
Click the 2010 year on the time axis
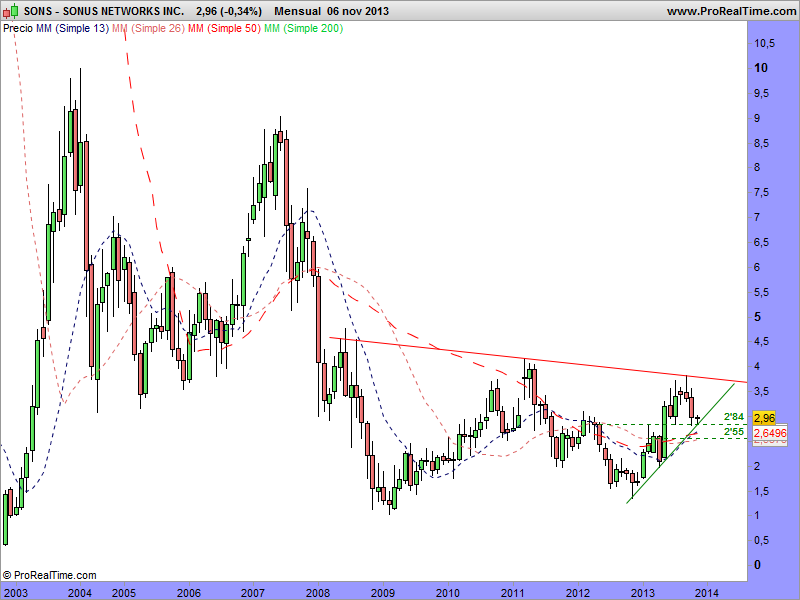448,593
